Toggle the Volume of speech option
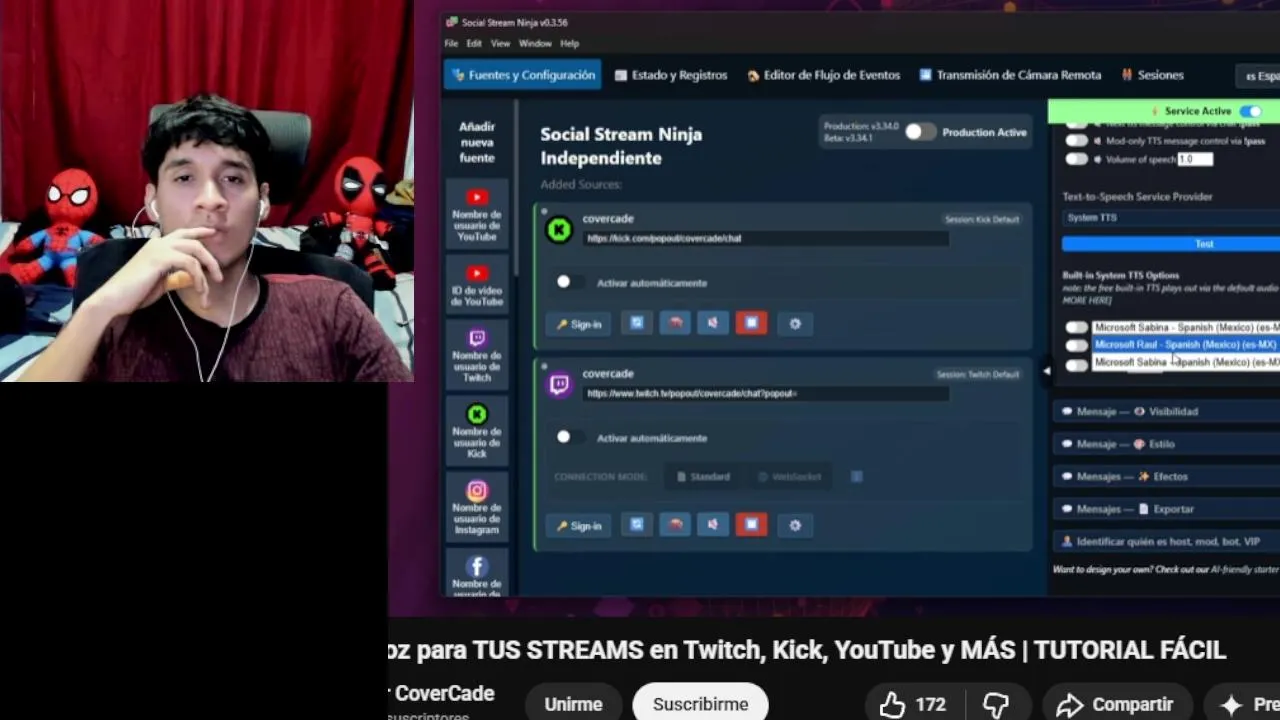 (x=1076, y=159)
